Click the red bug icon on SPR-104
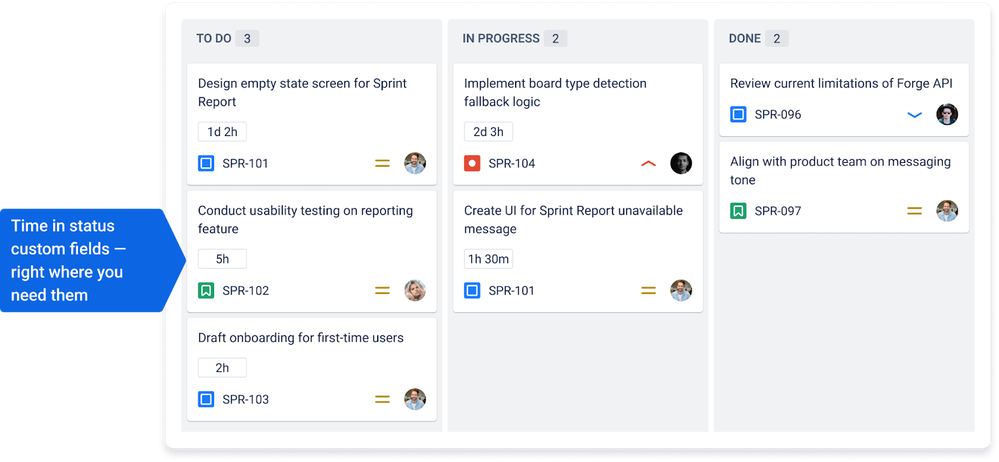The image size is (999, 462). (472, 164)
